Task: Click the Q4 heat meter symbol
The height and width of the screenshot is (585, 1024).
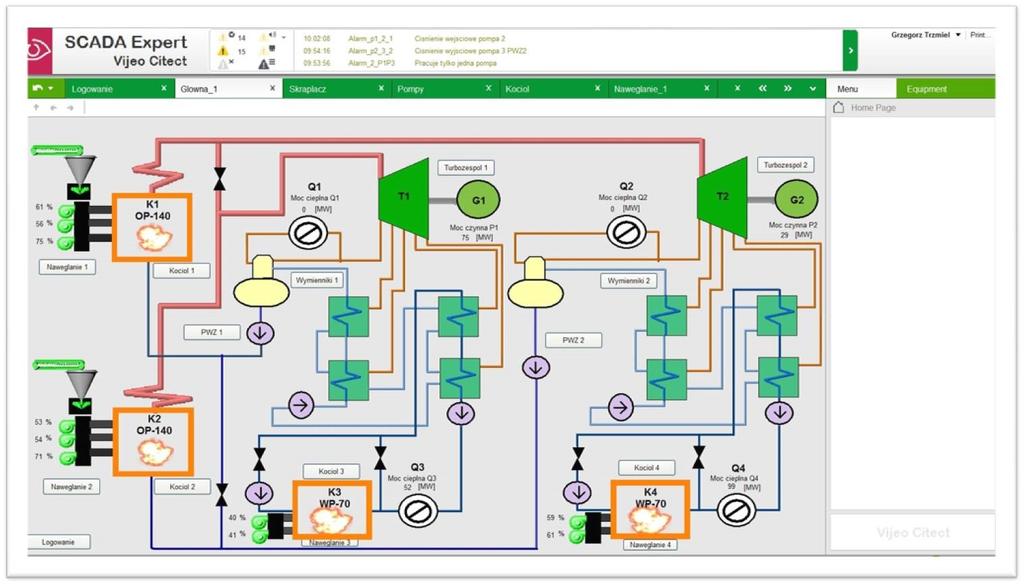Action: click(737, 510)
